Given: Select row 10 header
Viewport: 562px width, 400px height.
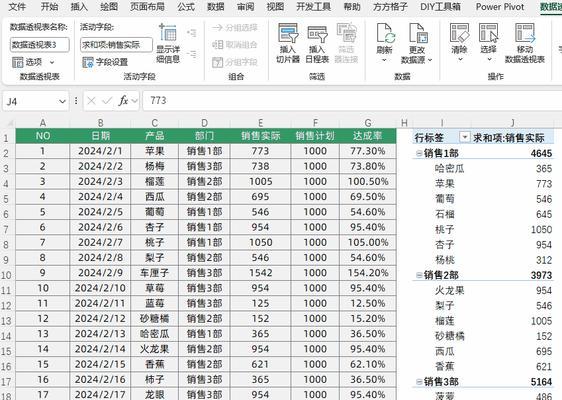Looking at the screenshot, I should 6,275.
